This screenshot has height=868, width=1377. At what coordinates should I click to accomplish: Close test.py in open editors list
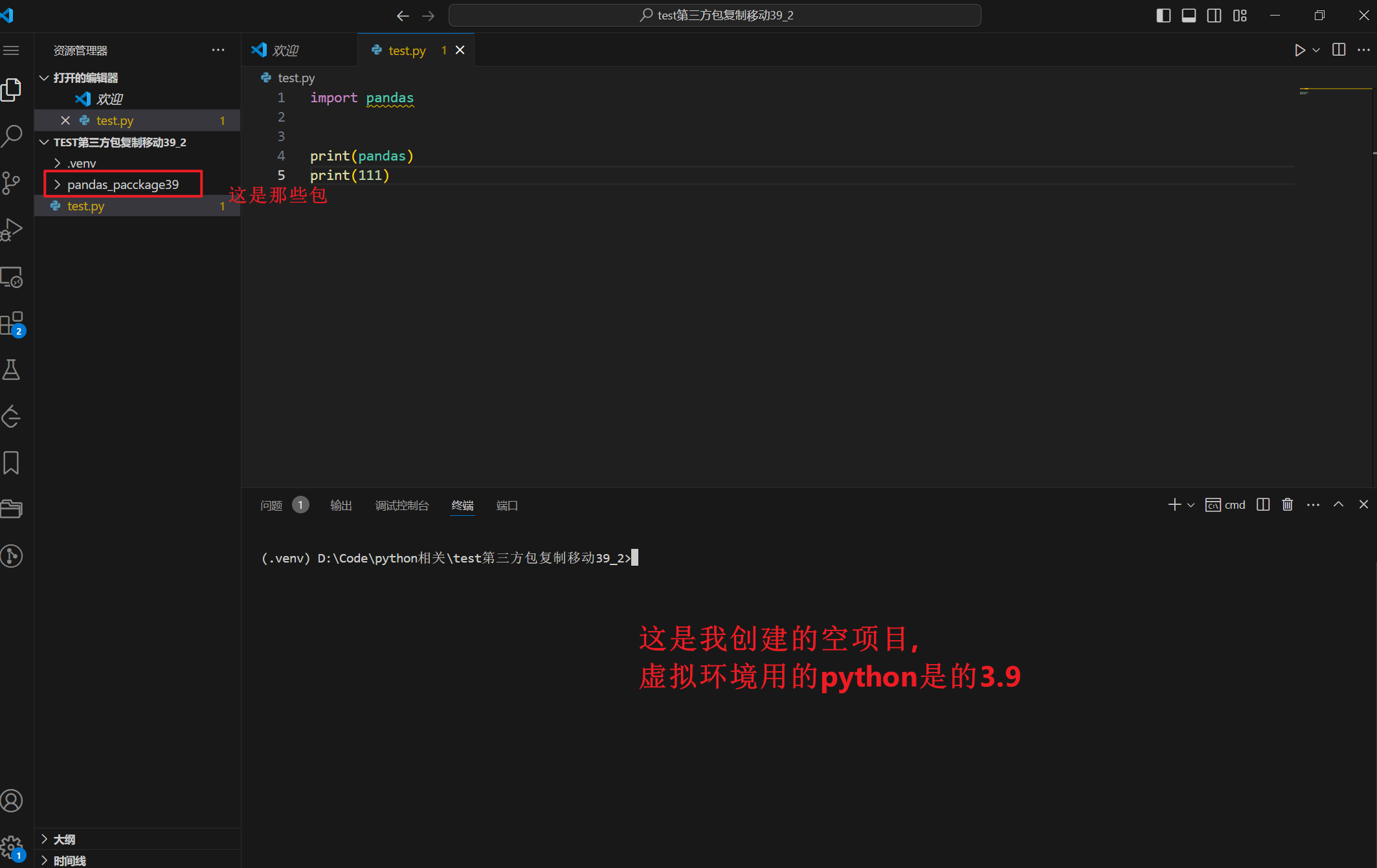(x=65, y=120)
